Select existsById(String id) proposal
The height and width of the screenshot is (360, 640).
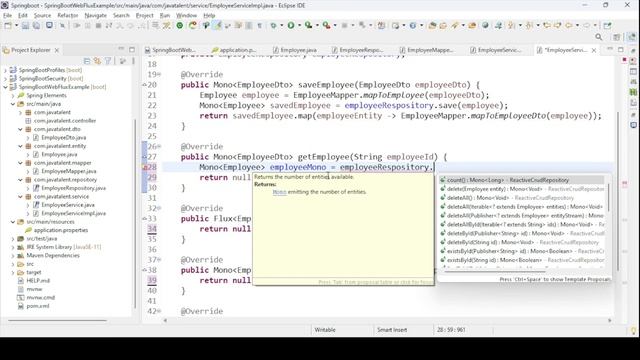tap(522, 260)
